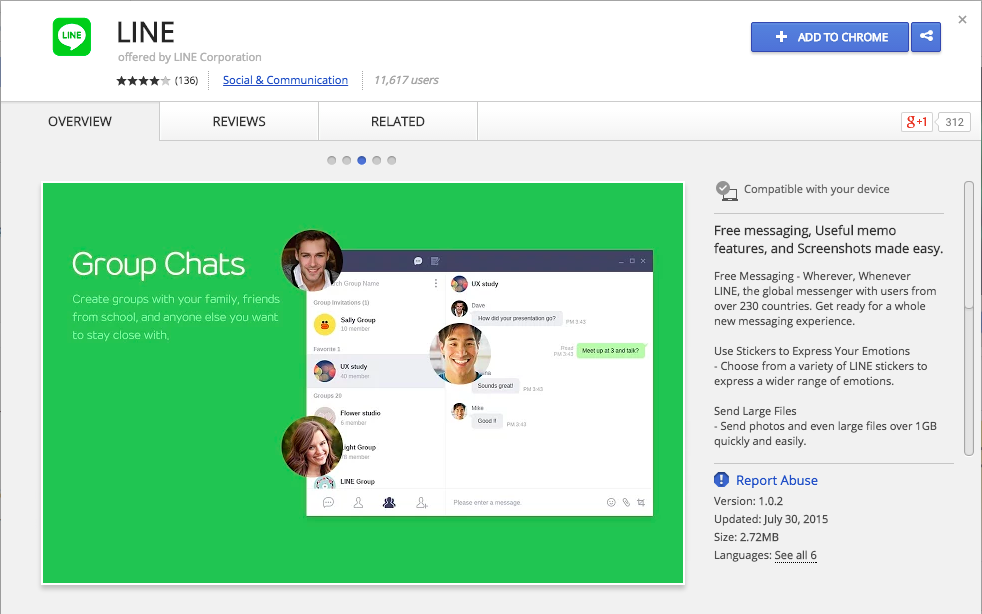This screenshot has width=982, height=614.
Task: Click the Sally Group duck avatar
Action: [324, 324]
